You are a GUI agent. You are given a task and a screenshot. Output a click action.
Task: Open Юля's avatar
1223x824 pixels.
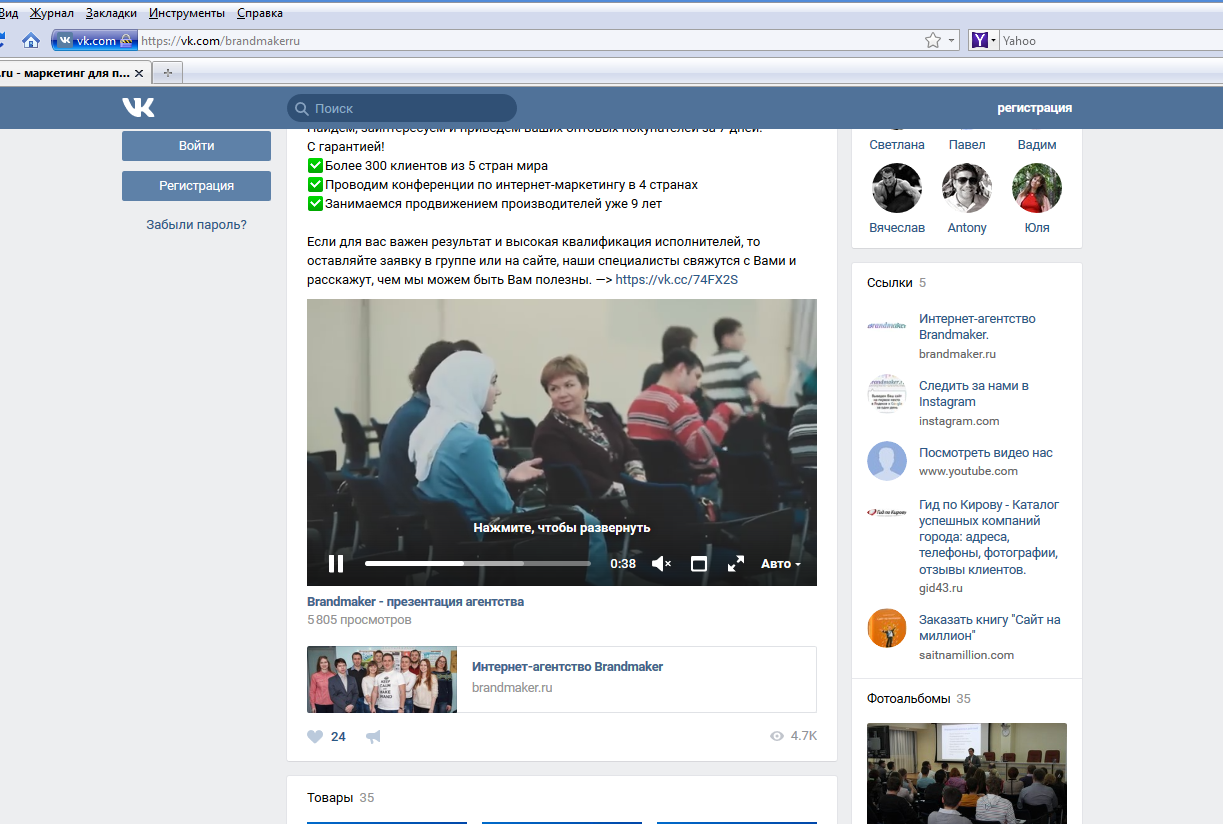(1037, 188)
